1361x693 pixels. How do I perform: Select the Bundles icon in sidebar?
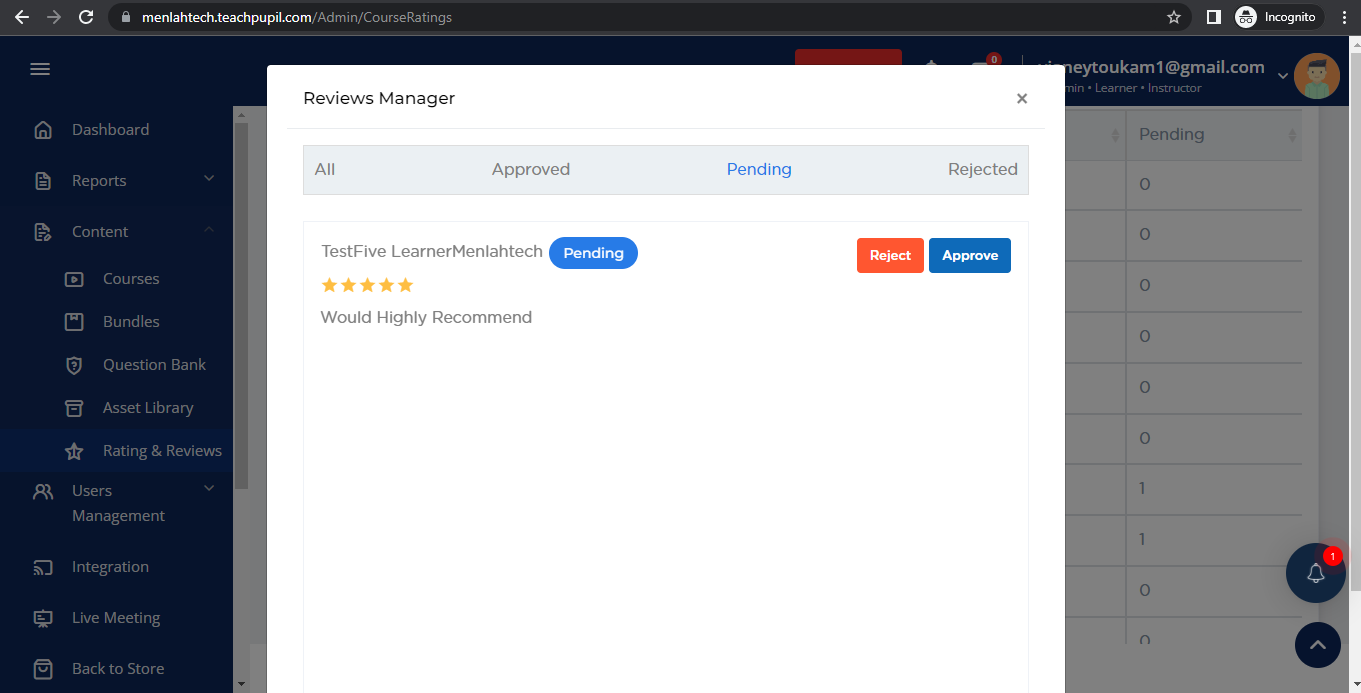(x=74, y=322)
